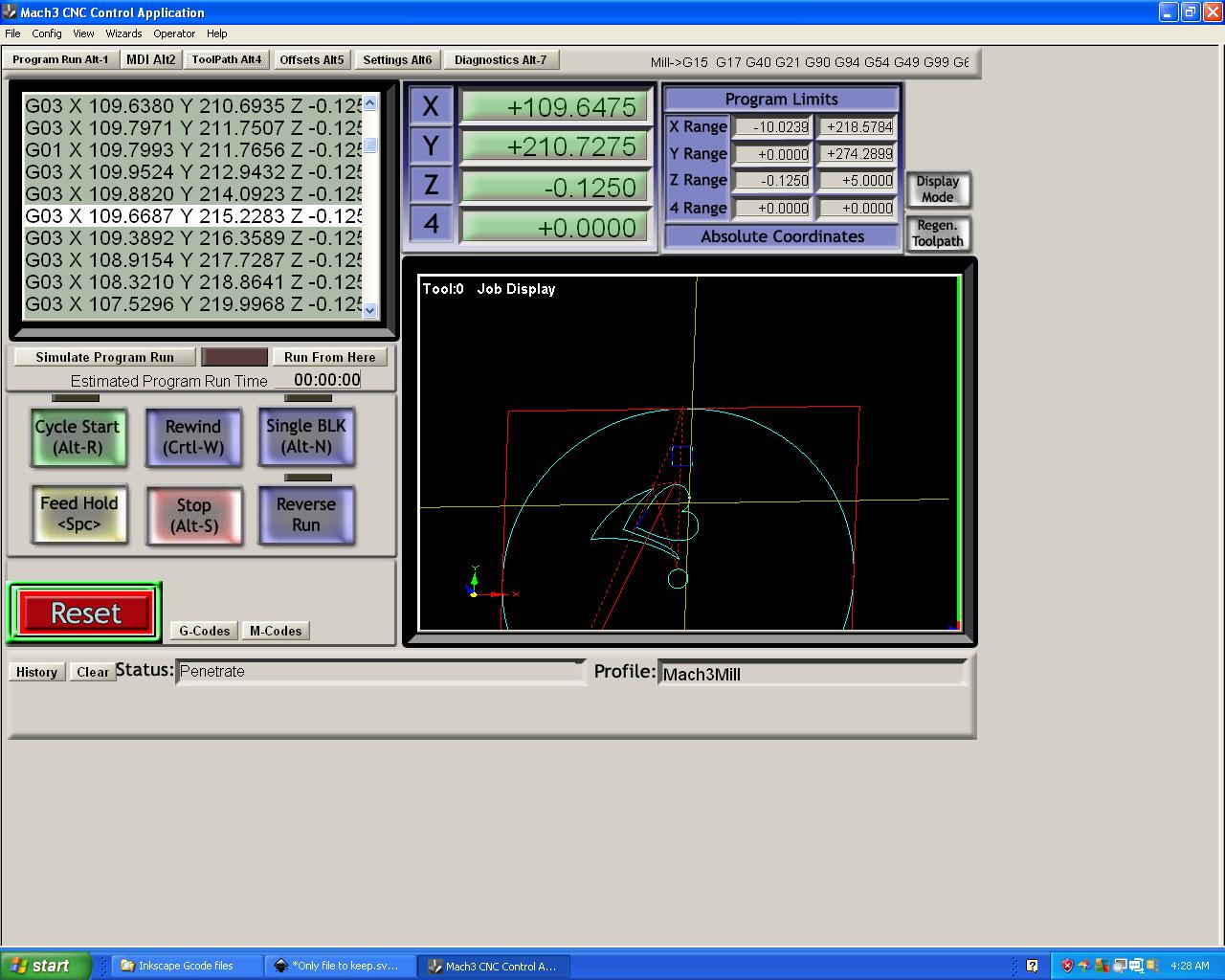Screen dimensions: 1225x980
Task: Open the Windows start menu
Action: coord(46,966)
